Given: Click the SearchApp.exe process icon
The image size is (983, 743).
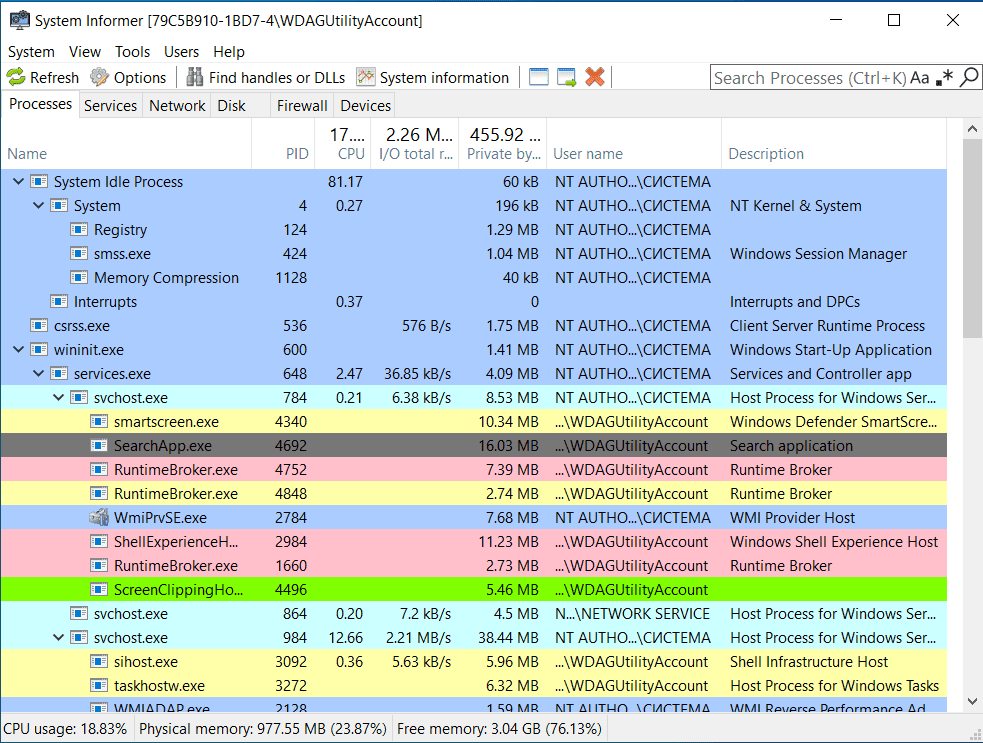Looking at the screenshot, I should click(x=98, y=446).
